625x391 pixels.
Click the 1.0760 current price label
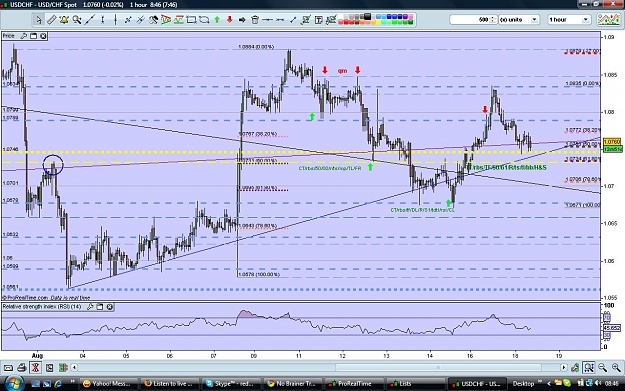(x=612, y=142)
